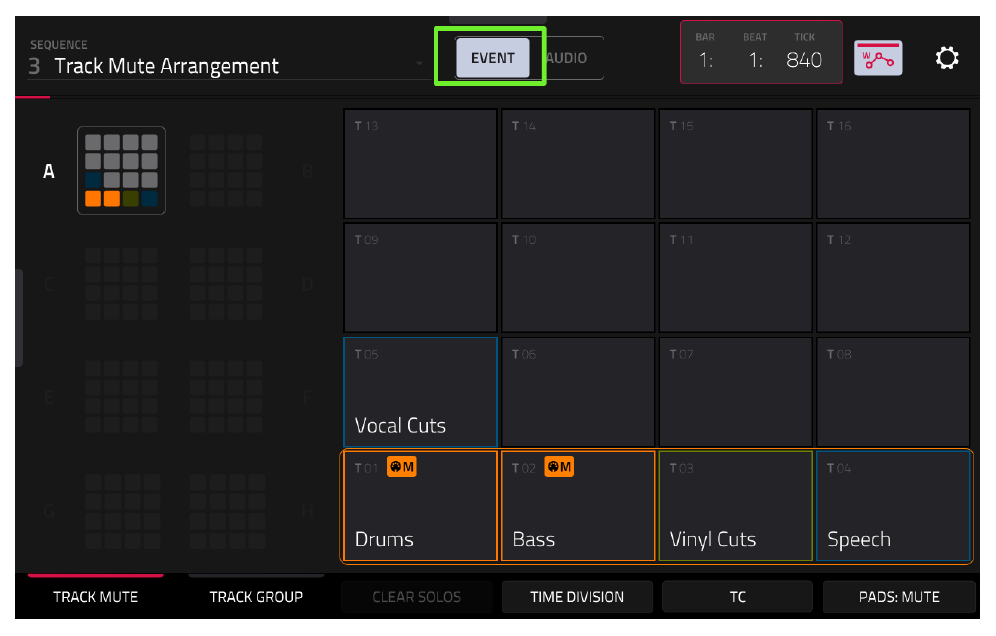Viewport: 996px width, 636px height.
Task: Select pad bank D grid
Action: [x=226, y=283]
